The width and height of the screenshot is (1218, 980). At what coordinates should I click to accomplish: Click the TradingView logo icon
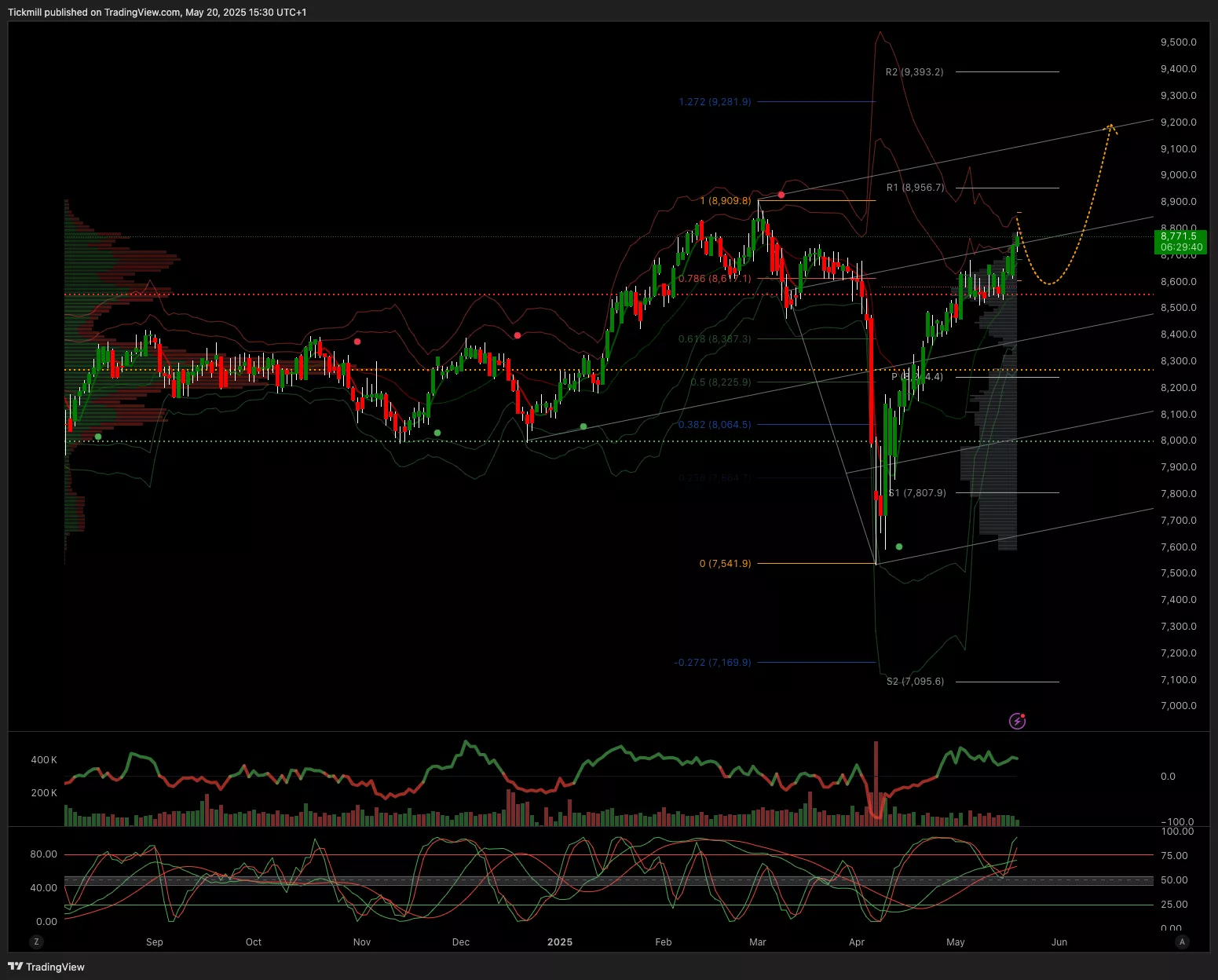tap(15, 967)
